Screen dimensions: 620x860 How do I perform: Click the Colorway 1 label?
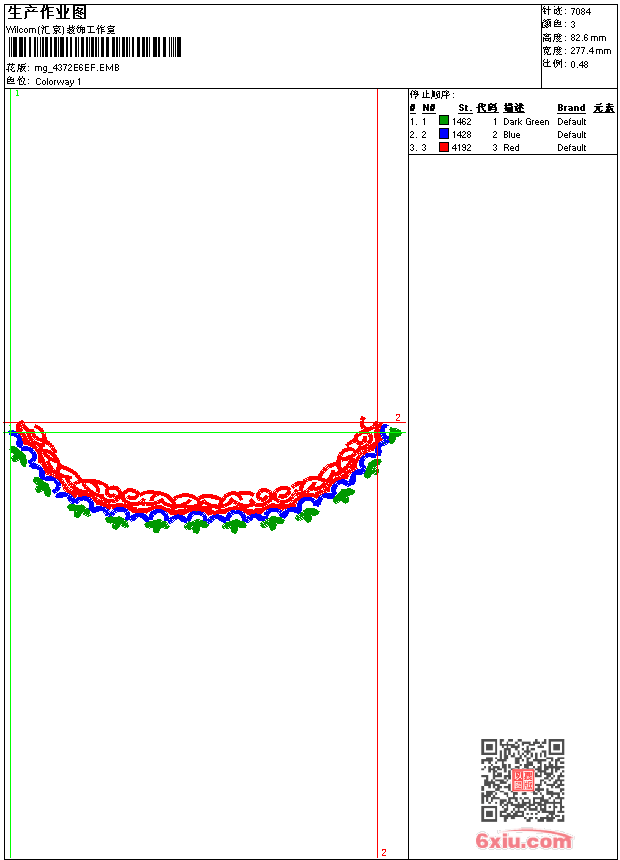pos(58,81)
